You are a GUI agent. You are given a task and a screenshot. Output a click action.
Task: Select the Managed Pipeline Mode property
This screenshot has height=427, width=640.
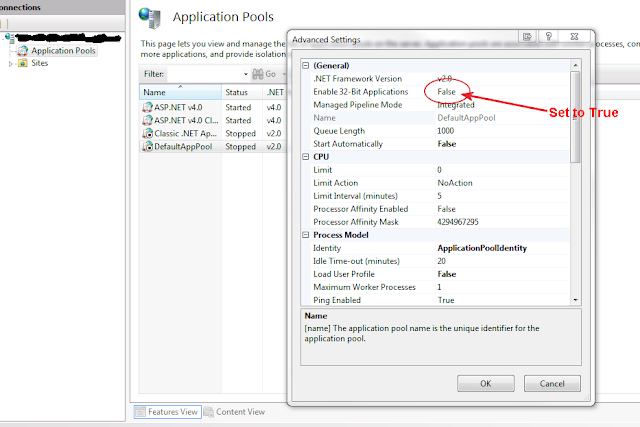click(x=358, y=105)
